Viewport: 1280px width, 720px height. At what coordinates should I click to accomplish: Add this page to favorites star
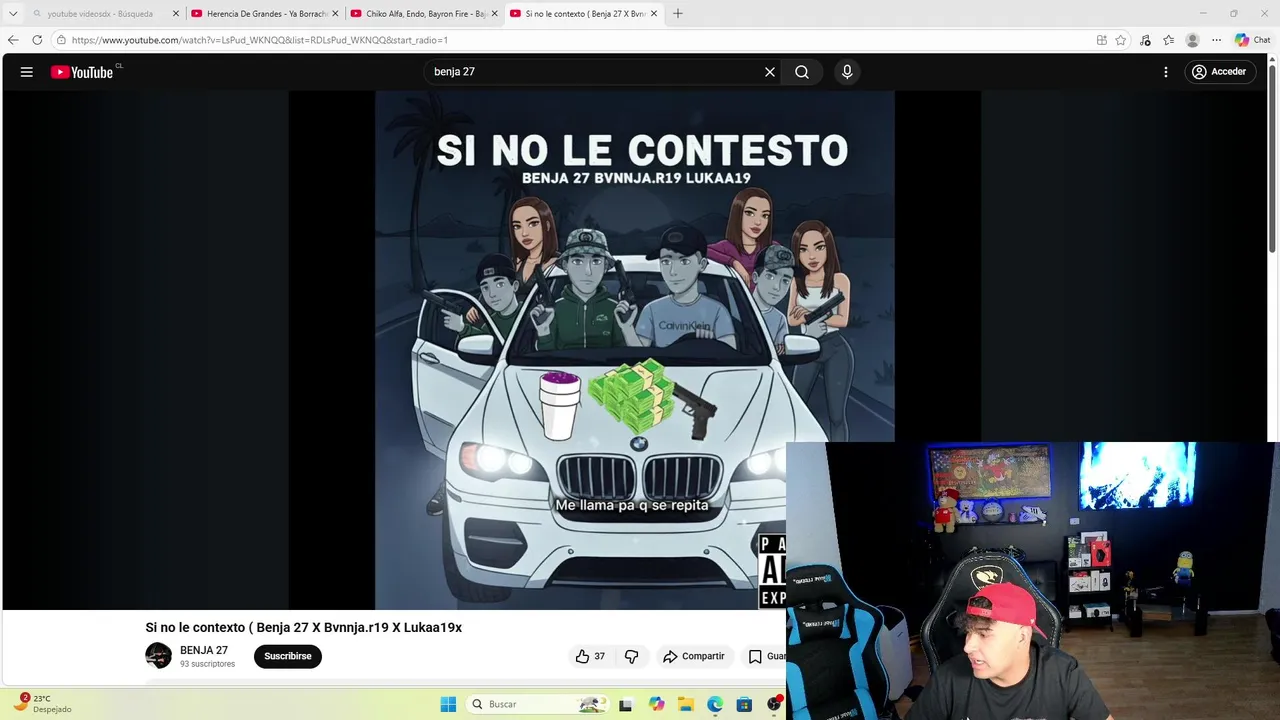pos(1121,40)
